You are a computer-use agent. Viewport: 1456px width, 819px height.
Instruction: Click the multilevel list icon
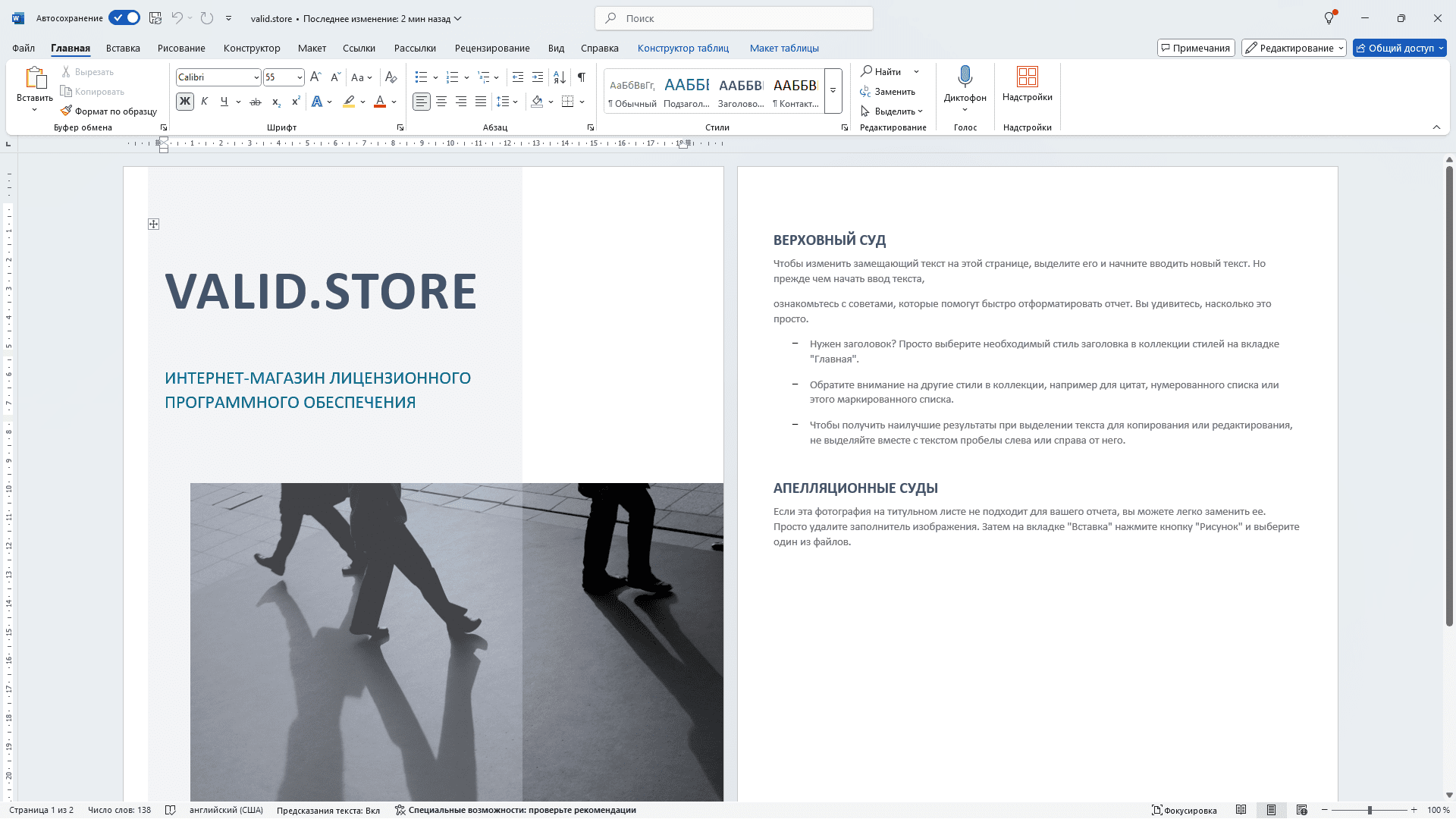484,77
